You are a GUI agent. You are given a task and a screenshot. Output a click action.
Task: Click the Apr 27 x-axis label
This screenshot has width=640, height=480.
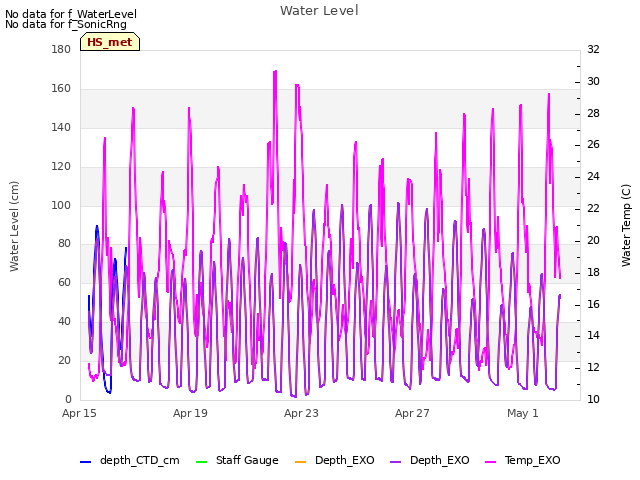[x=412, y=413]
